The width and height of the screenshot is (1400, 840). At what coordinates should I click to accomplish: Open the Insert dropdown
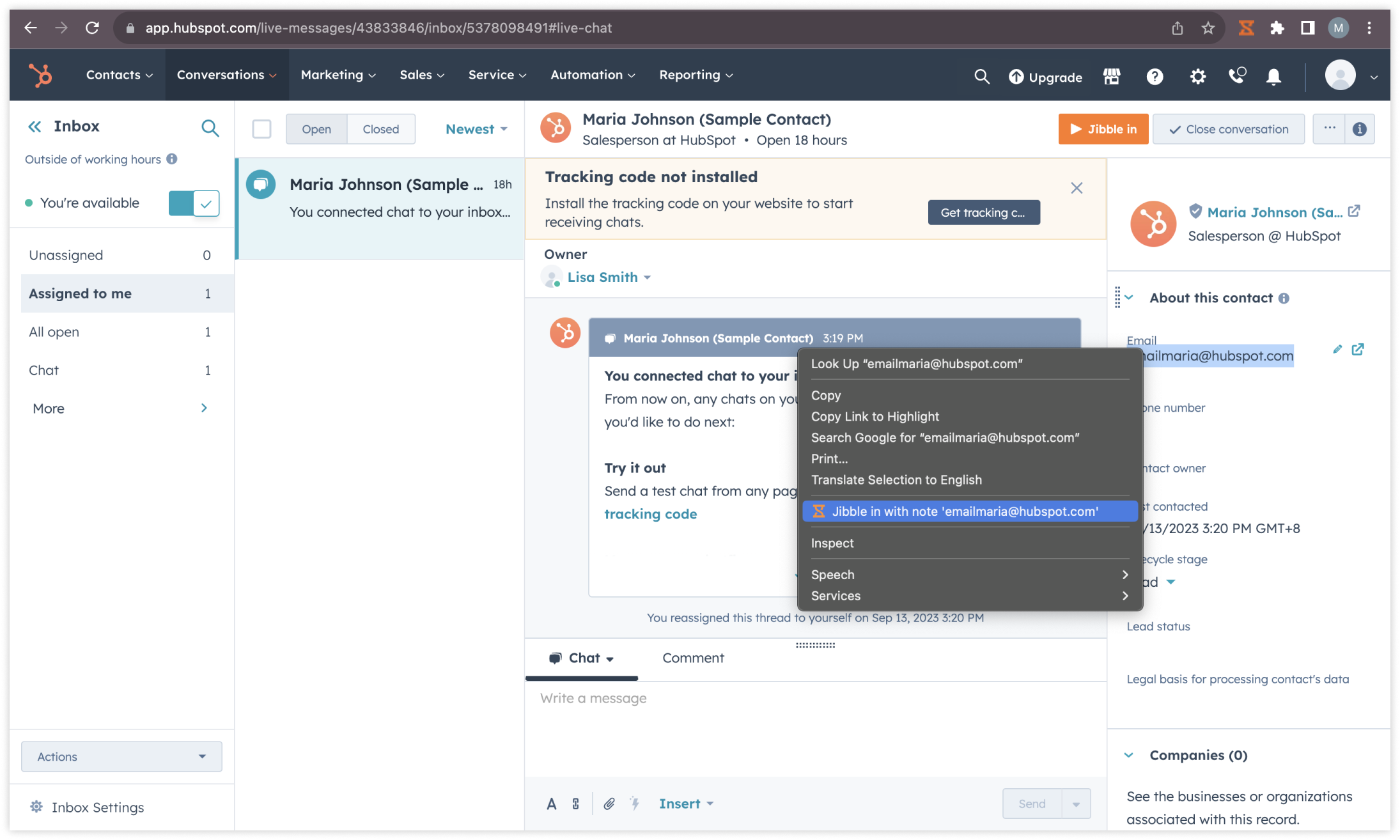tap(686, 804)
